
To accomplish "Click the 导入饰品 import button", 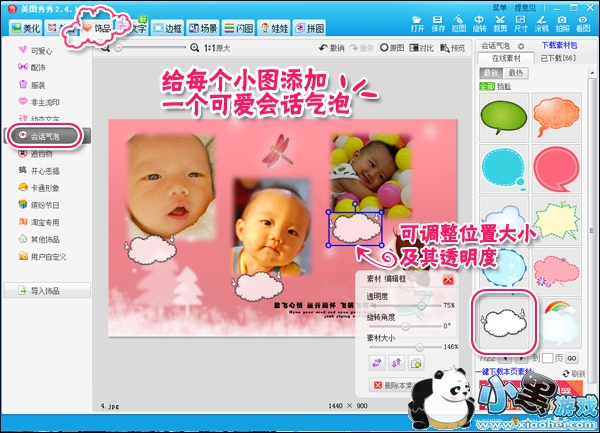I will tap(47, 291).
